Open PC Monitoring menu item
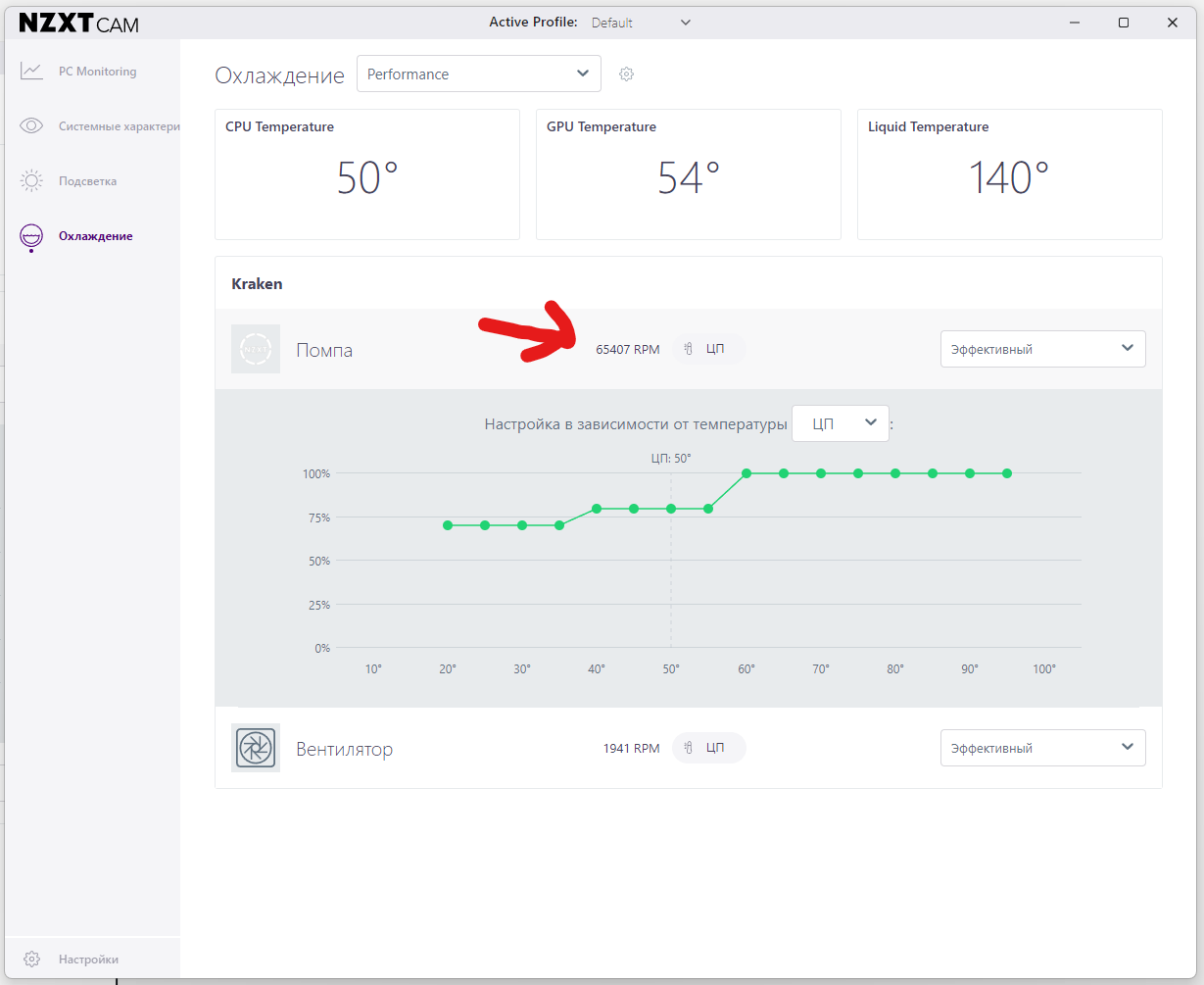 click(97, 72)
